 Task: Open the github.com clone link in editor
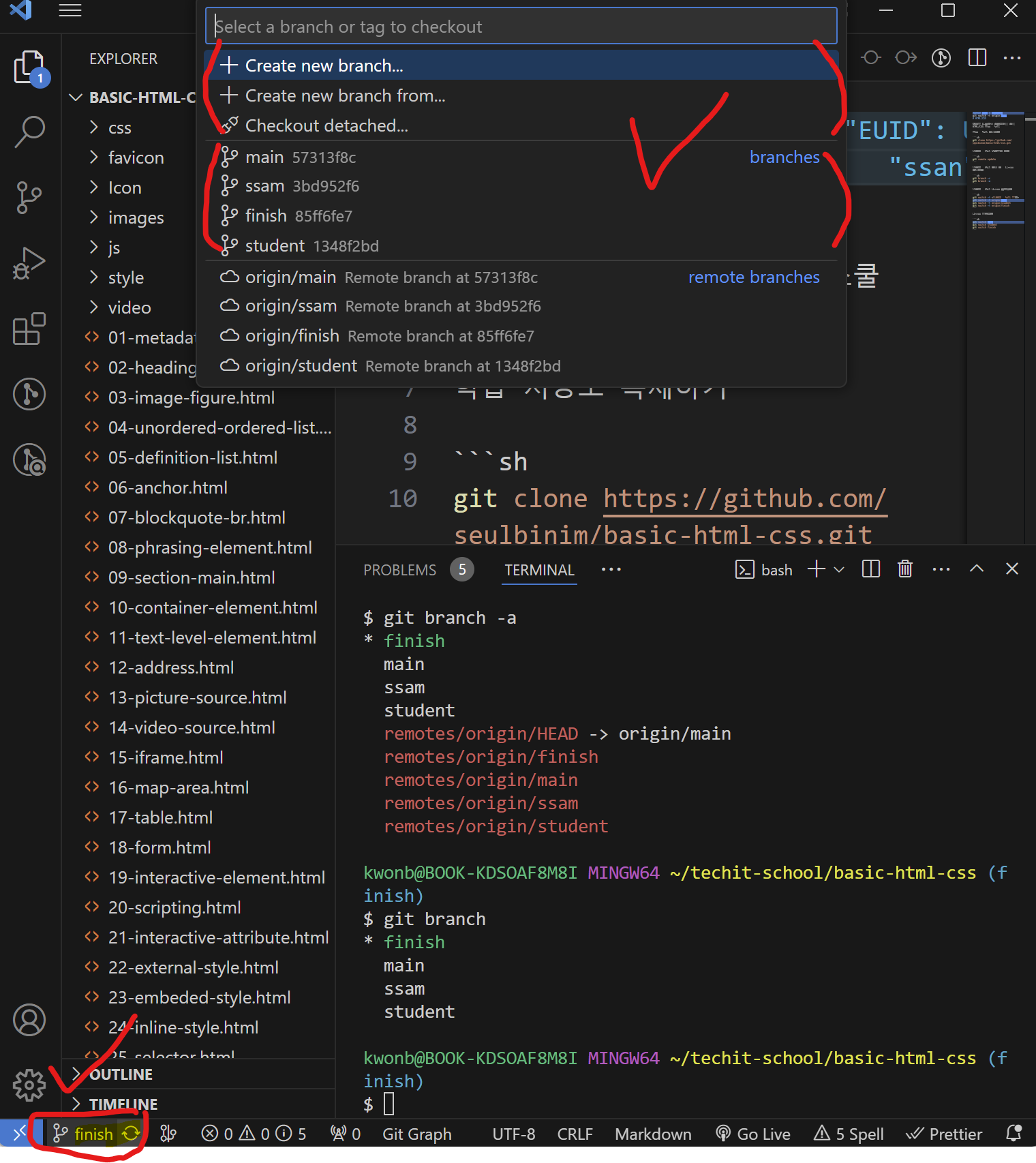click(744, 499)
